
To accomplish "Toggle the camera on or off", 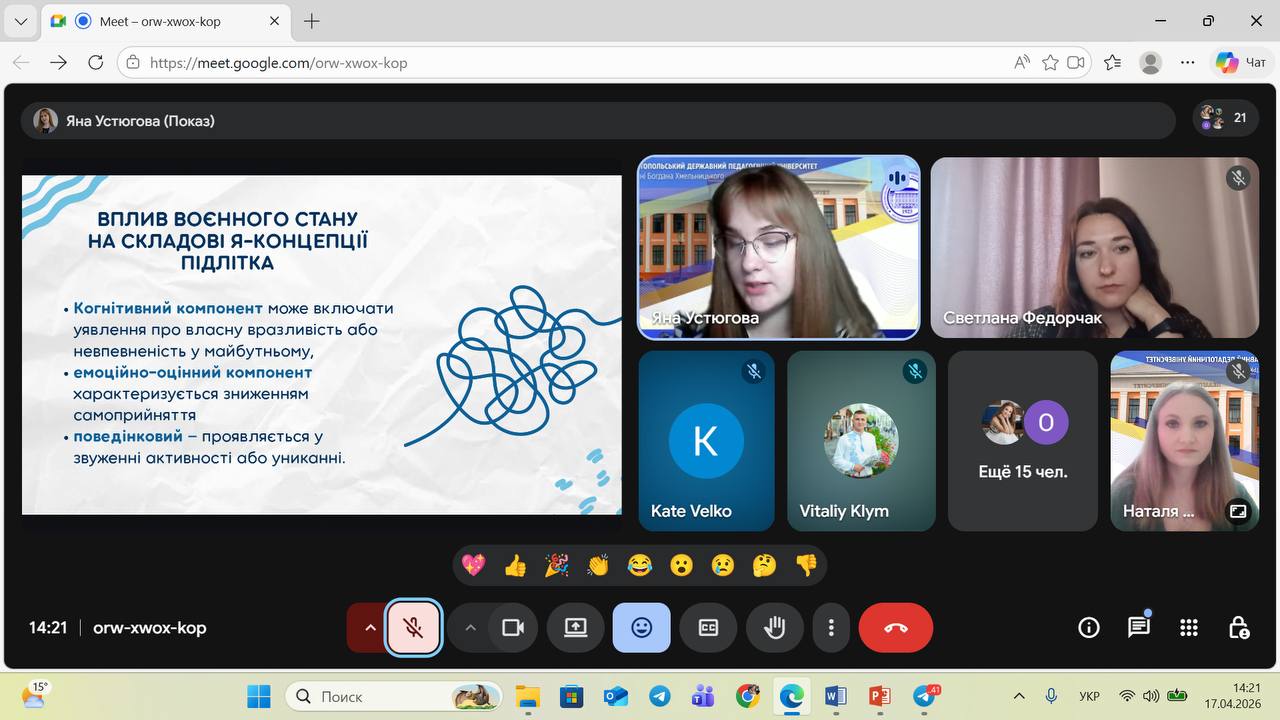I will tap(513, 628).
